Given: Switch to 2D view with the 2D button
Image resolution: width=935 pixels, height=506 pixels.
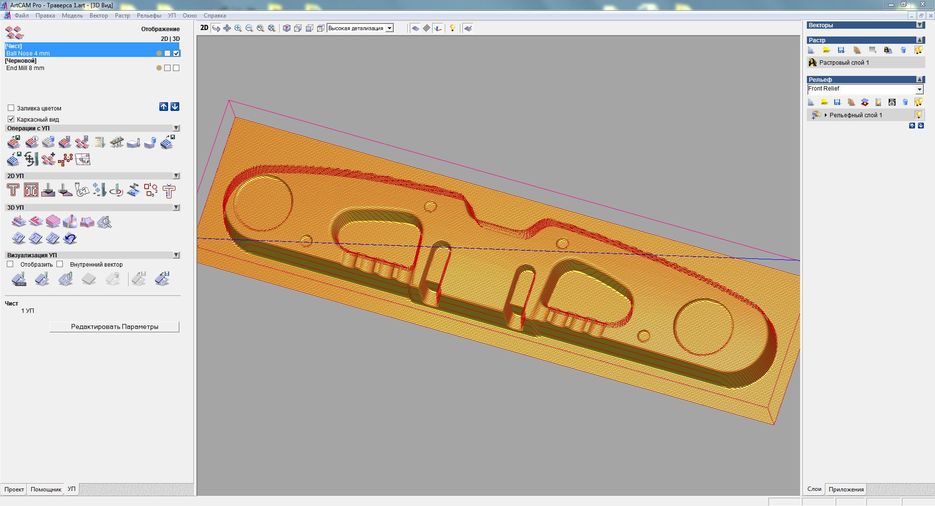Looking at the screenshot, I should pyautogui.click(x=205, y=28).
